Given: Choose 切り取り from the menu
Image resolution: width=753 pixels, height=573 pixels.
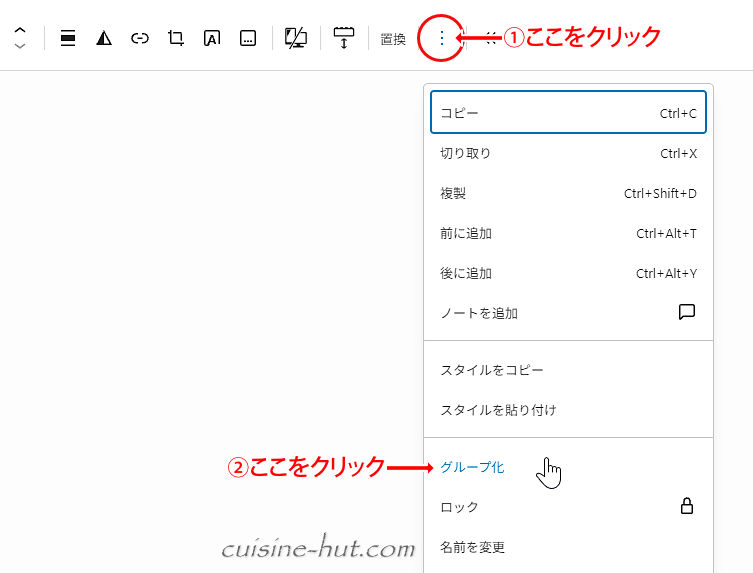Looking at the screenshot, I should 568,153.
